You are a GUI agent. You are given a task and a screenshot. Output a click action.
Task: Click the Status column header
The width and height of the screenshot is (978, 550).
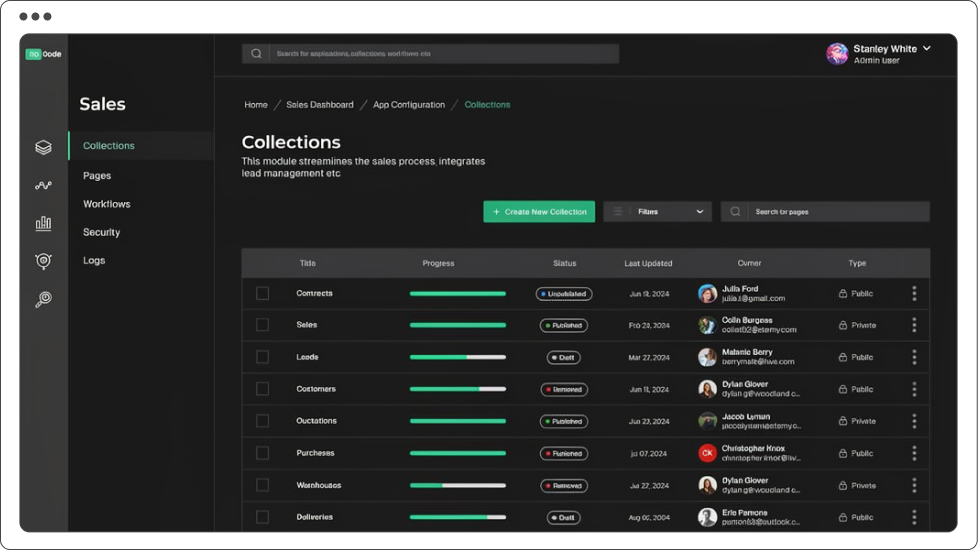click(564, 263)
